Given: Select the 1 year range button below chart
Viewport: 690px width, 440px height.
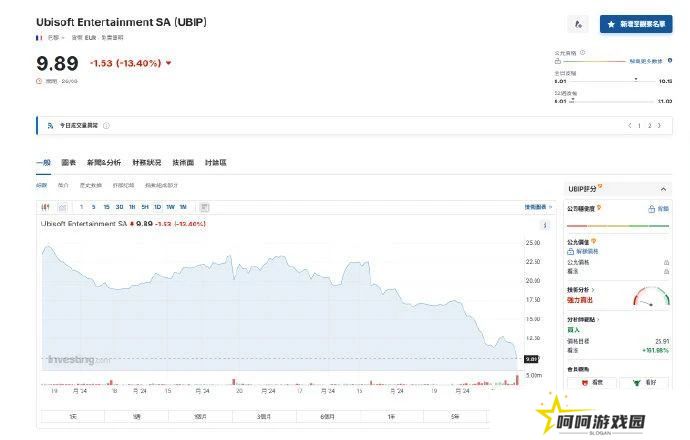Looking at the screenshot, I should [x=392, y=416].
